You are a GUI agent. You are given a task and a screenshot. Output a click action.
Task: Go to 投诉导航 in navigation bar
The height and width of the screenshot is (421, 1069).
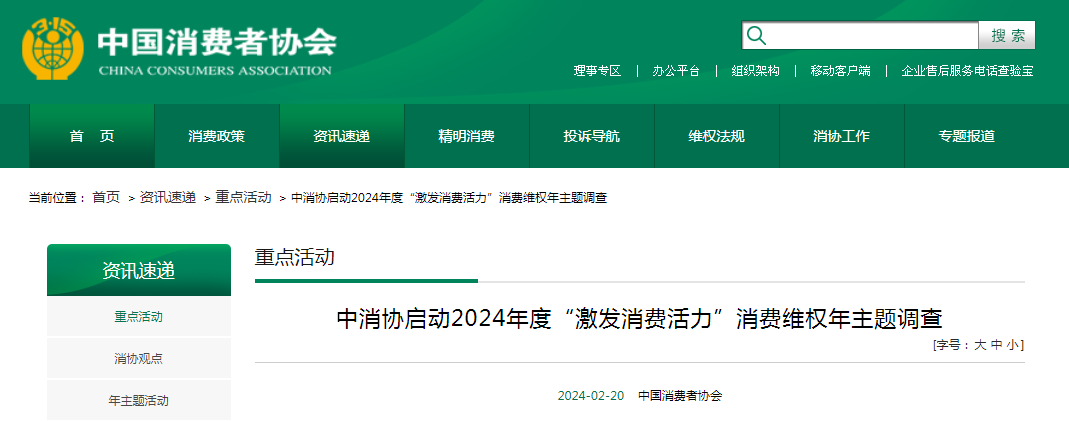click(591, 136)
